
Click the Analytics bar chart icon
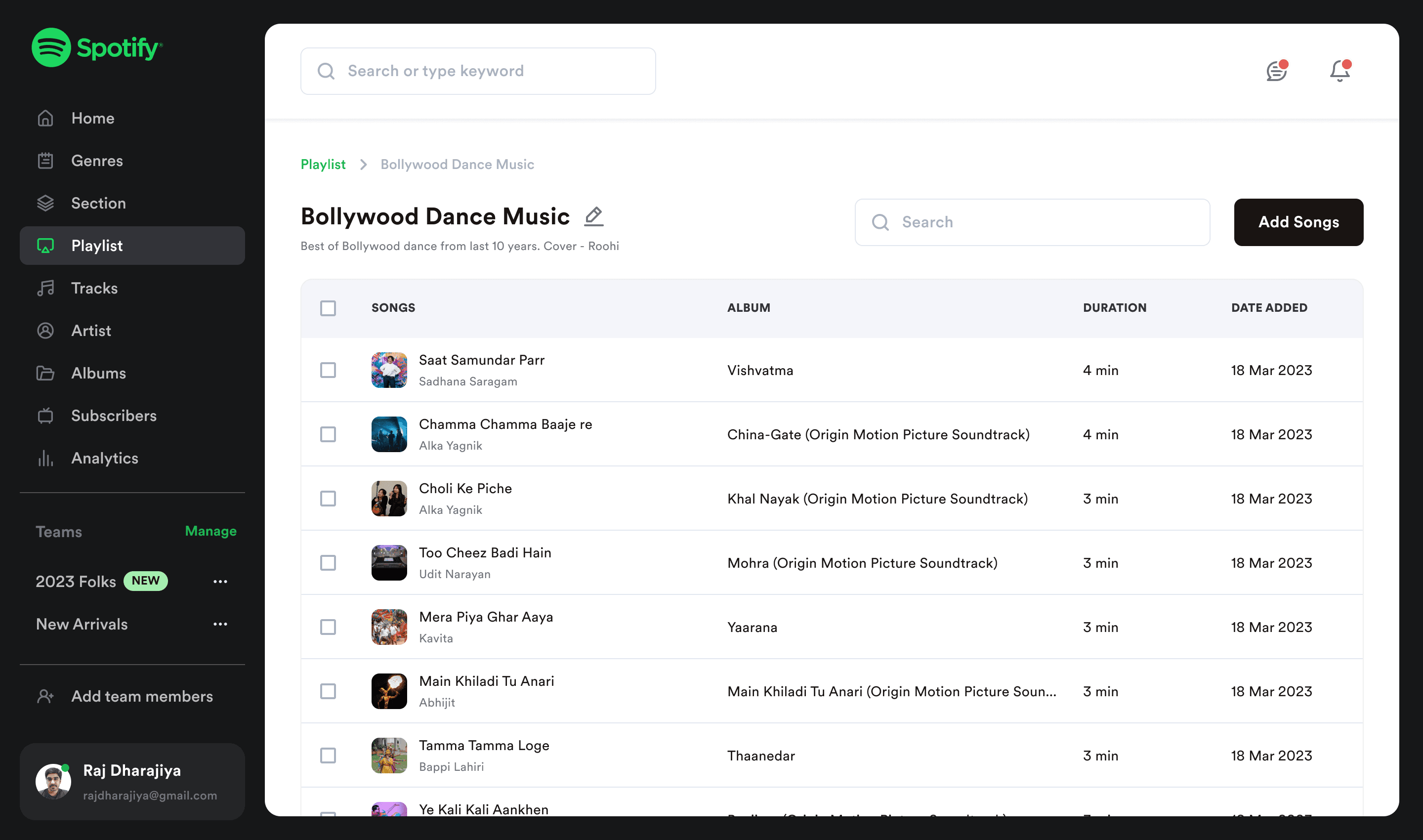click(45, 458)
